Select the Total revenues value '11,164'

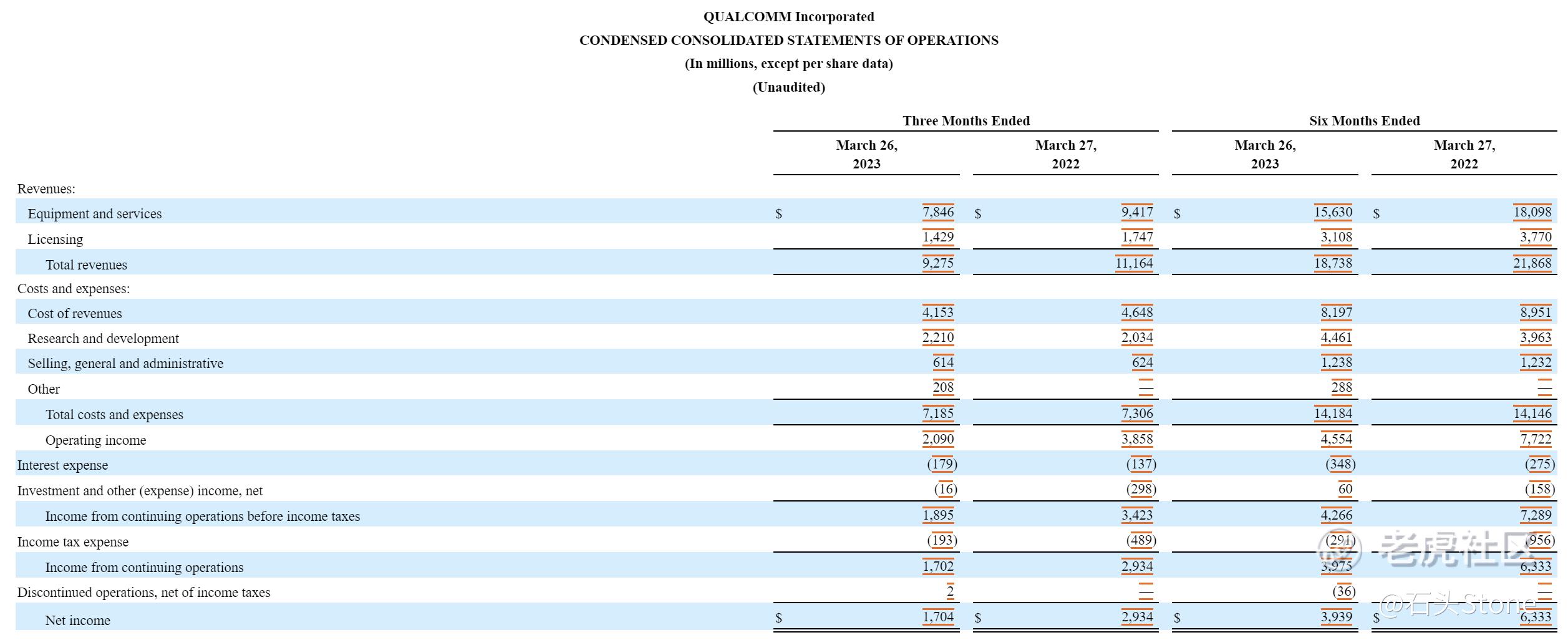(x=1134, y=263)
